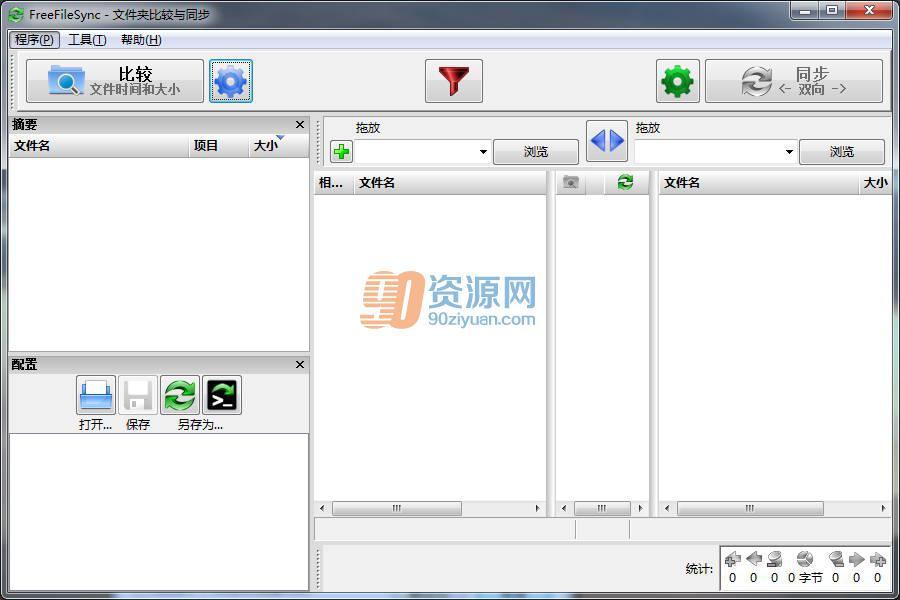Viewport: 900px width, 600px height.
Task: Click the last statistics icon, create-right plus
Action: [x=878, y=559]
